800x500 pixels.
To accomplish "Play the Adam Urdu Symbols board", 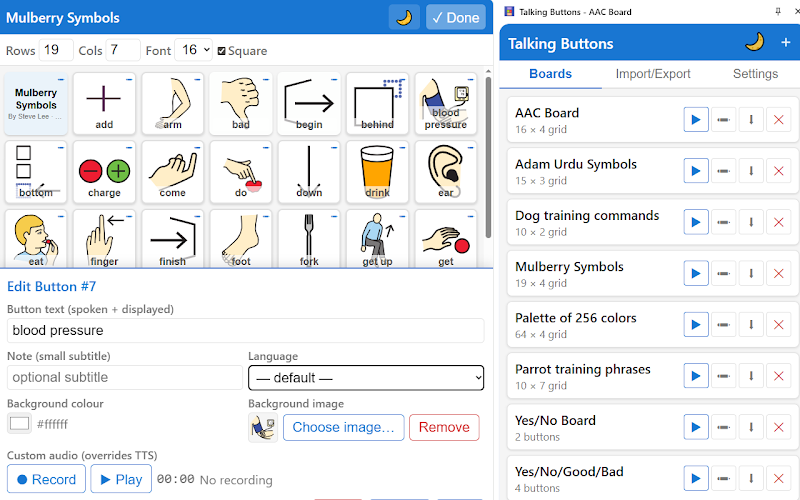I will (x=696, y=171).
